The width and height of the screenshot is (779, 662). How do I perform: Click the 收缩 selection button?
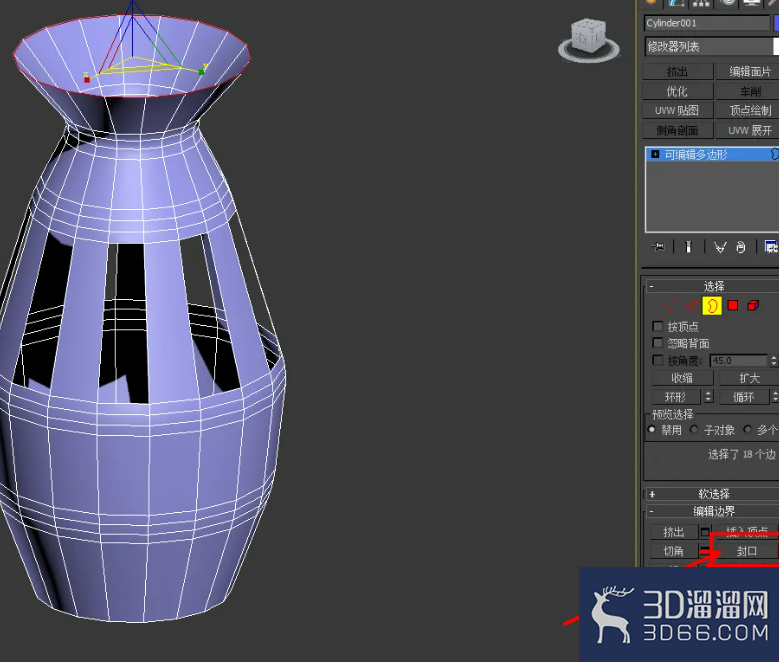pyautogui.click(x=682, y=378)
